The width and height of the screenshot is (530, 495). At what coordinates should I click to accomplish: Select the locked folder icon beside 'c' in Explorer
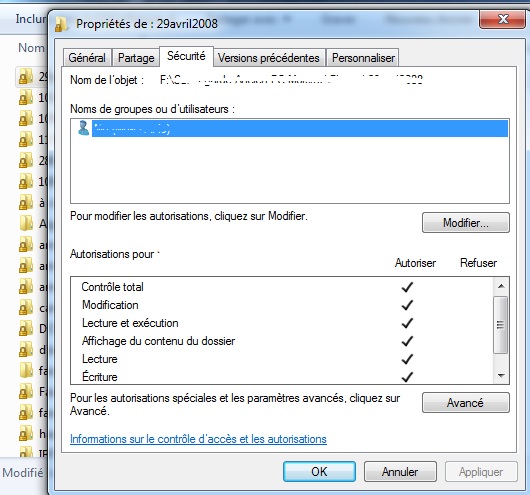tap(26, 307)
